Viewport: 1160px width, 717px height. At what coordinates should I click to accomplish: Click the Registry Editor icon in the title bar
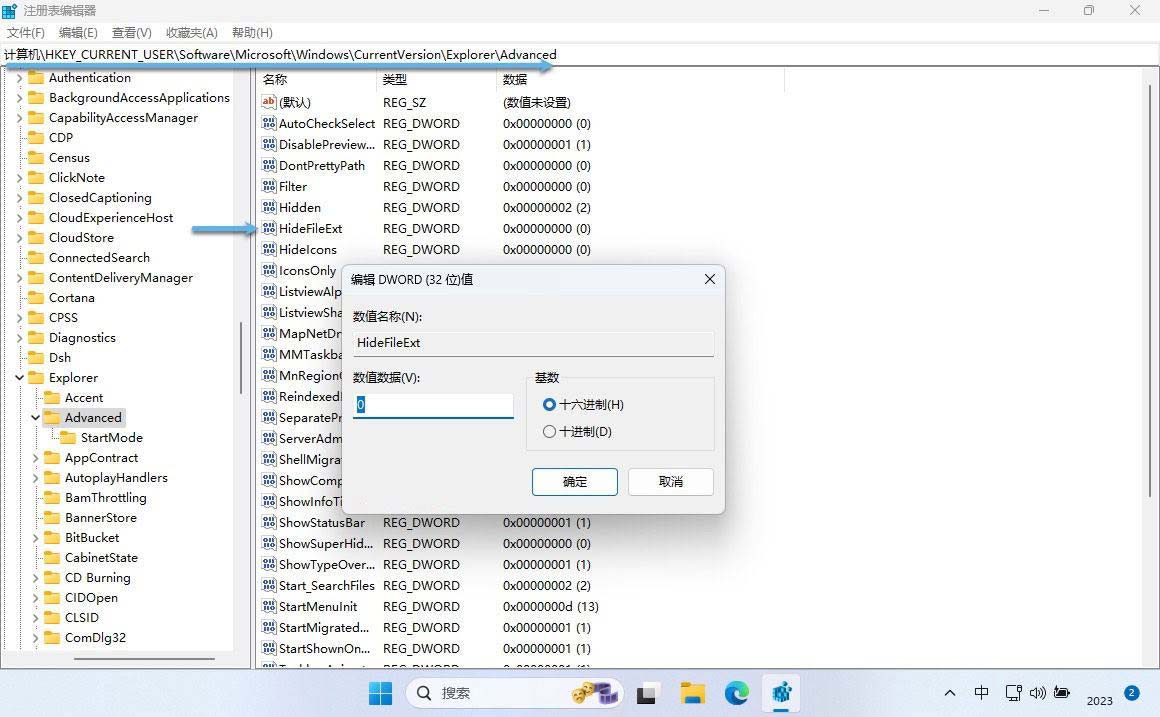pos(11,10)
